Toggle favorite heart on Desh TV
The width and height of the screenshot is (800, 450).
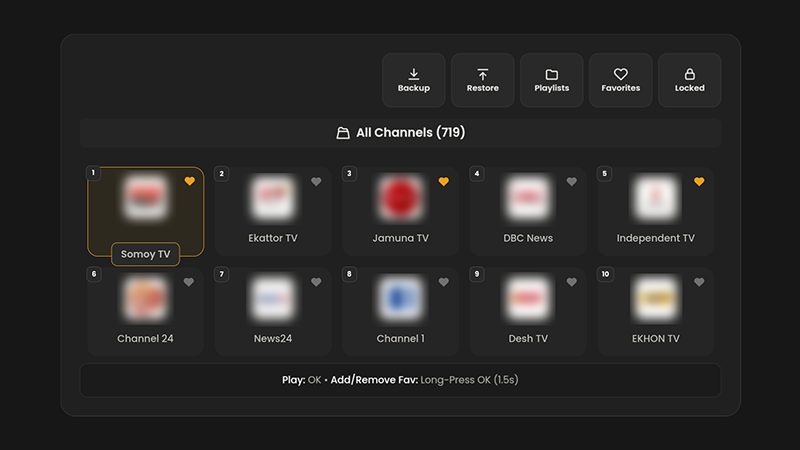pos(571,282)
